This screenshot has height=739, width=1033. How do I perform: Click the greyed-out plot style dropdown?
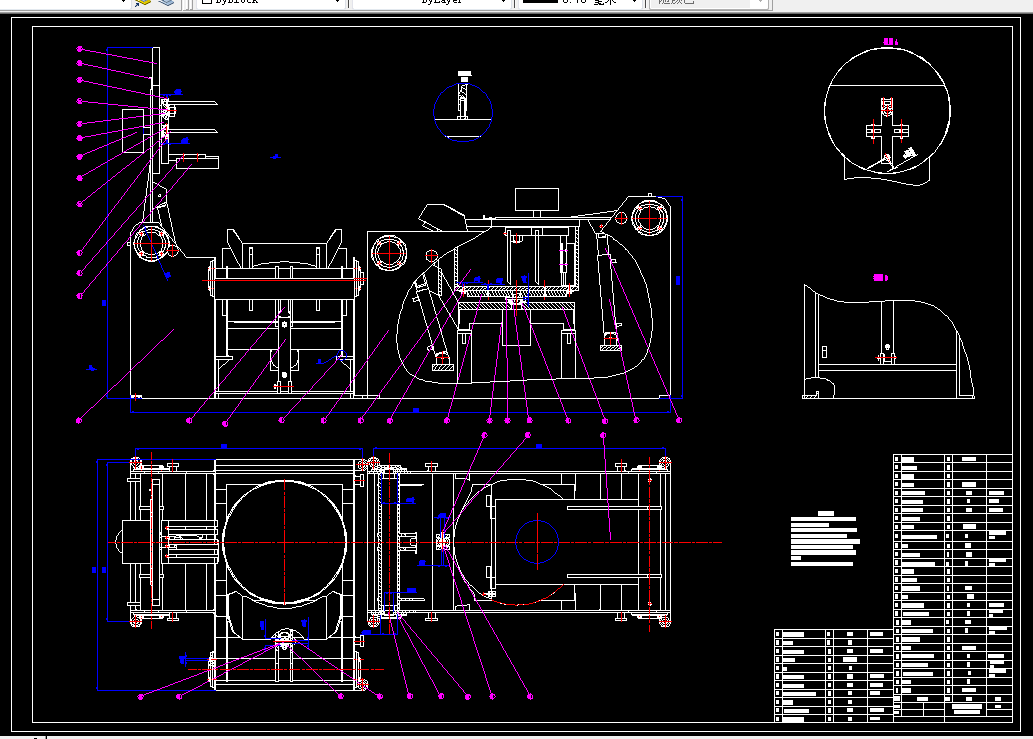[x=708, y=3]
